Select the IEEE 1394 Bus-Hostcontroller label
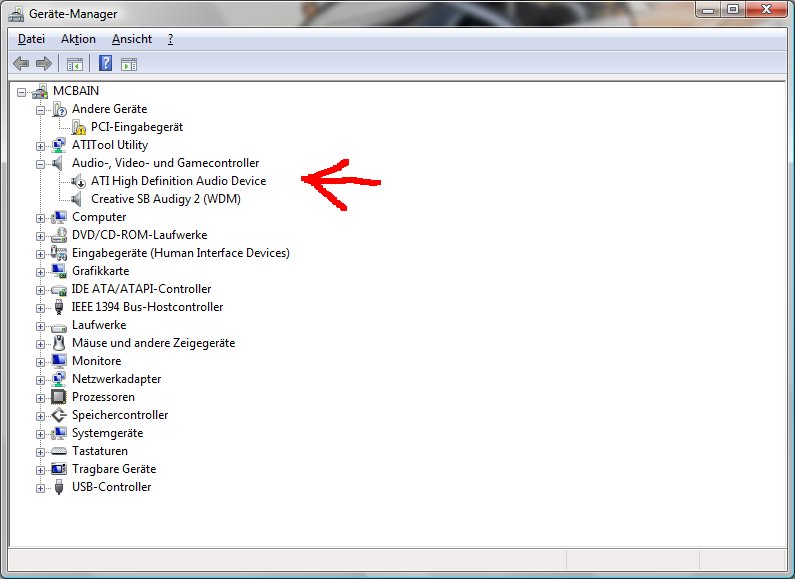Image resolution: width=795 pixels, height=579 pixels. coord(147,307)
